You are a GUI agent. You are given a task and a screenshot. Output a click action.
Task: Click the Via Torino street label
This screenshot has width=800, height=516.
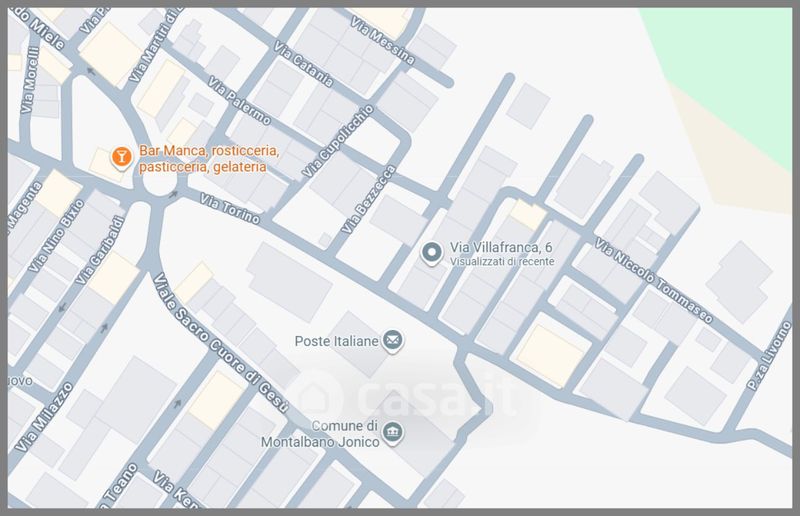(229, 209)
